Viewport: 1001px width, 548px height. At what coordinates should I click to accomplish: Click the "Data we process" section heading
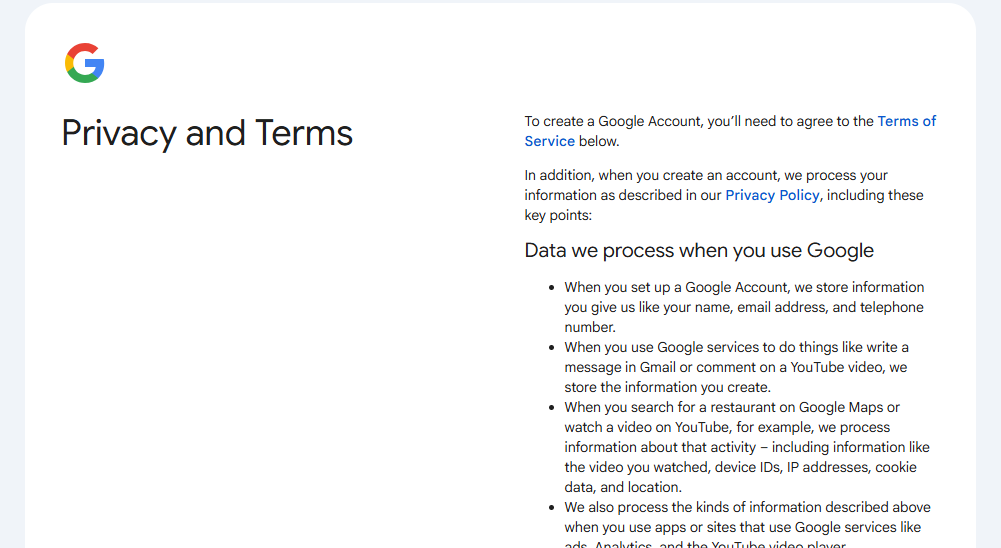(699, 250)
